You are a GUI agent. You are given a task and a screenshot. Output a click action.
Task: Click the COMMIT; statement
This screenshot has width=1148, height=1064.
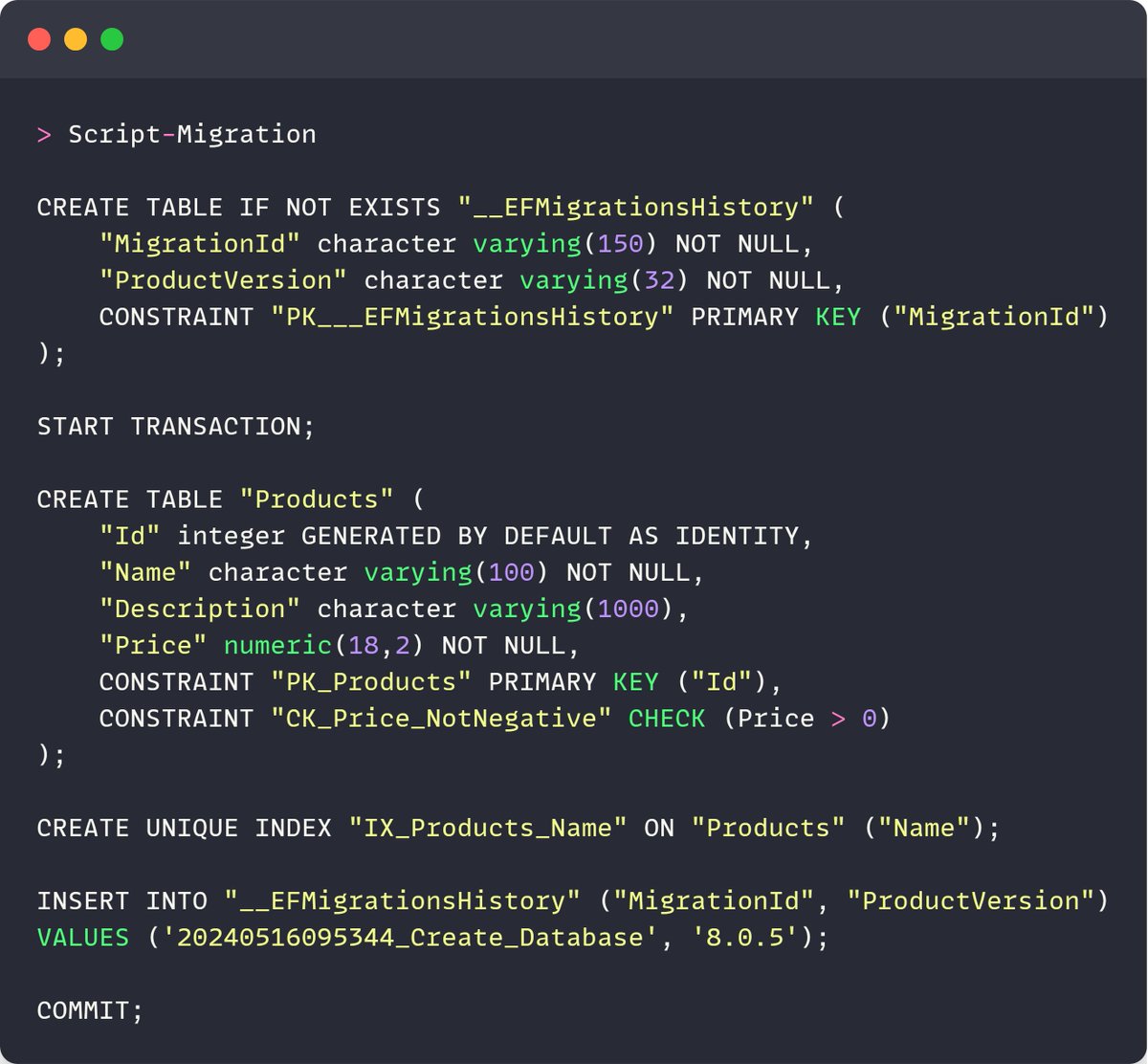90,1009
